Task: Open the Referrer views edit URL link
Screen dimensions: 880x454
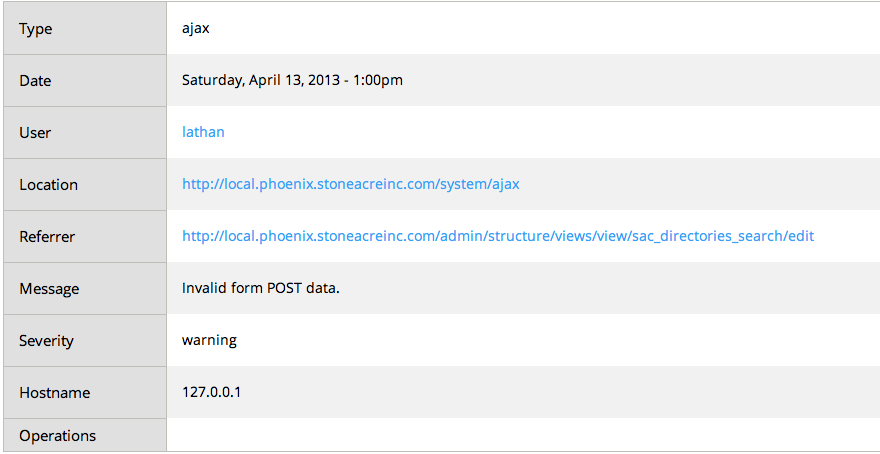Action: (497, 237)
